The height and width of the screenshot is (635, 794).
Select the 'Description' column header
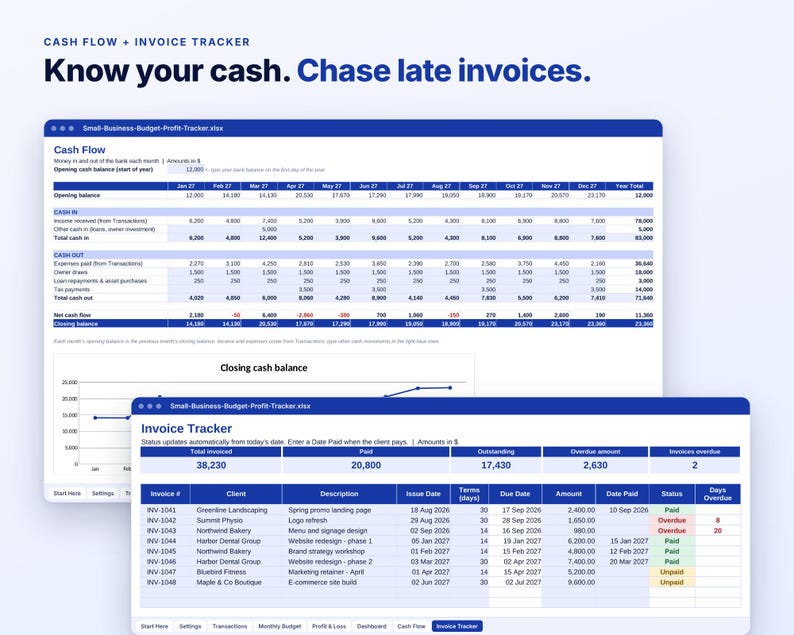pyautogui.click(x=339, y=494)
